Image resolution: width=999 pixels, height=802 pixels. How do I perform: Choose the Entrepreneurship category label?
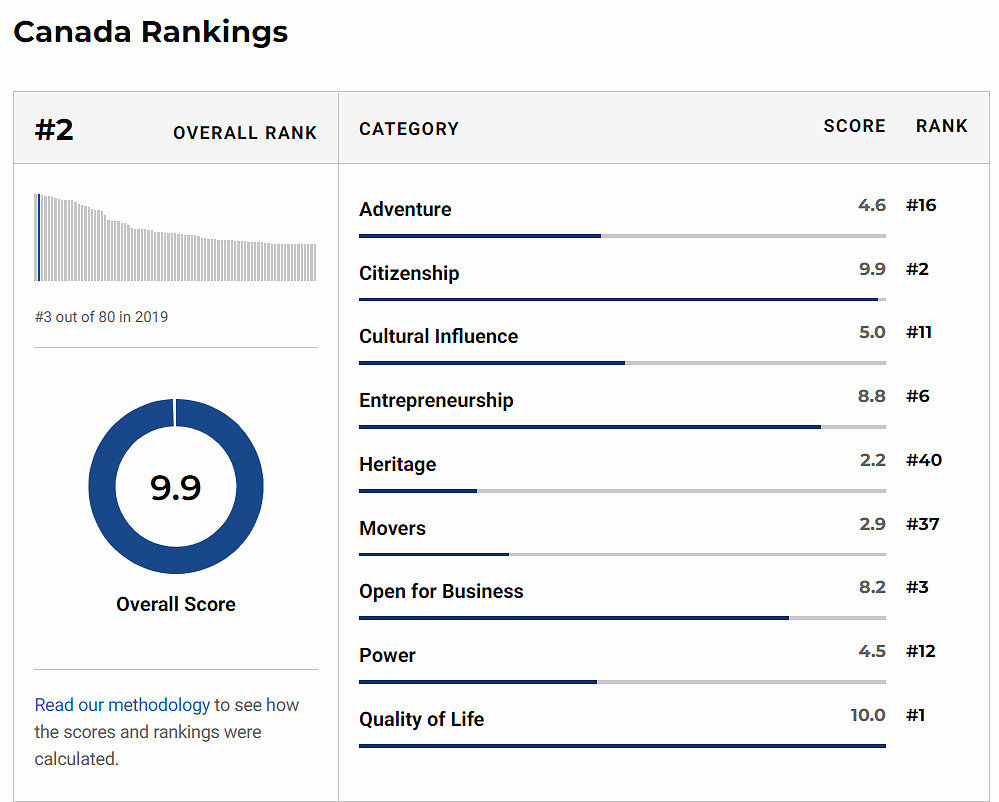click(436, 400)
